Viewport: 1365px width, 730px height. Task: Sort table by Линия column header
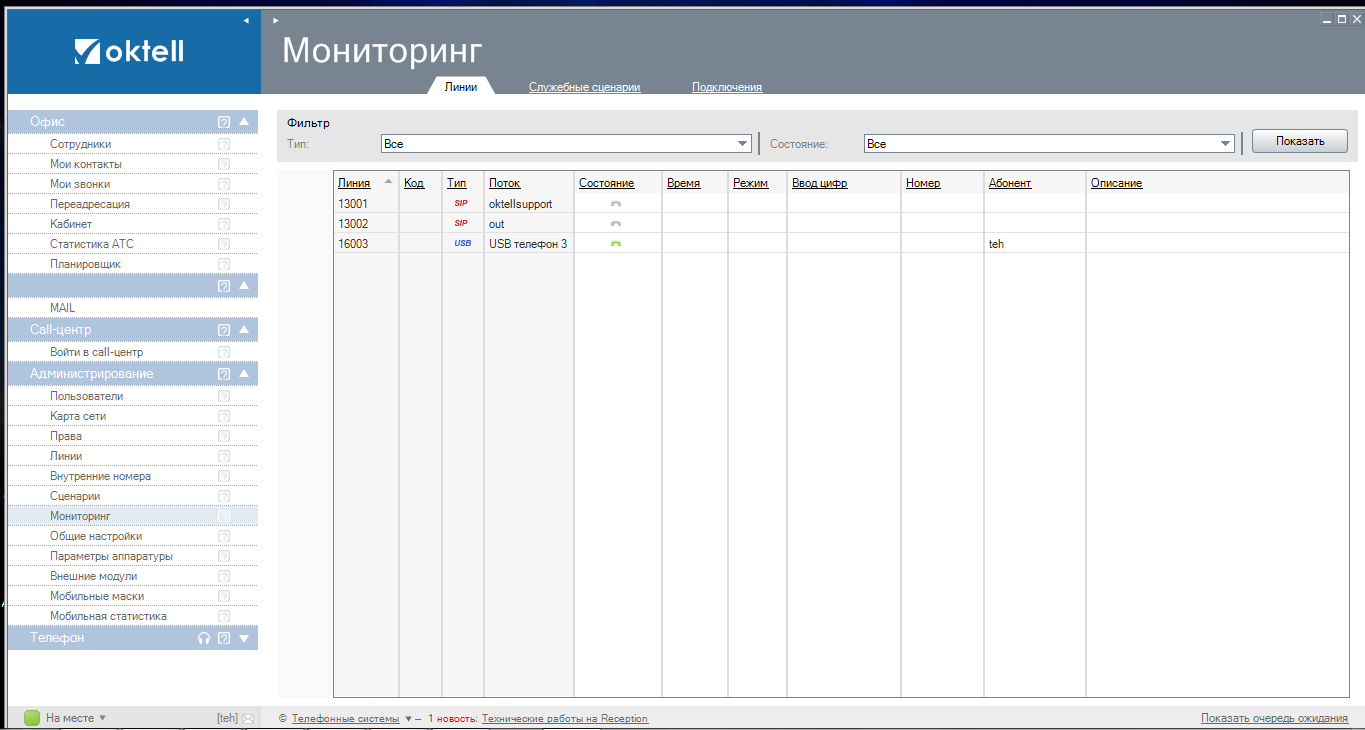click(354, 183)
